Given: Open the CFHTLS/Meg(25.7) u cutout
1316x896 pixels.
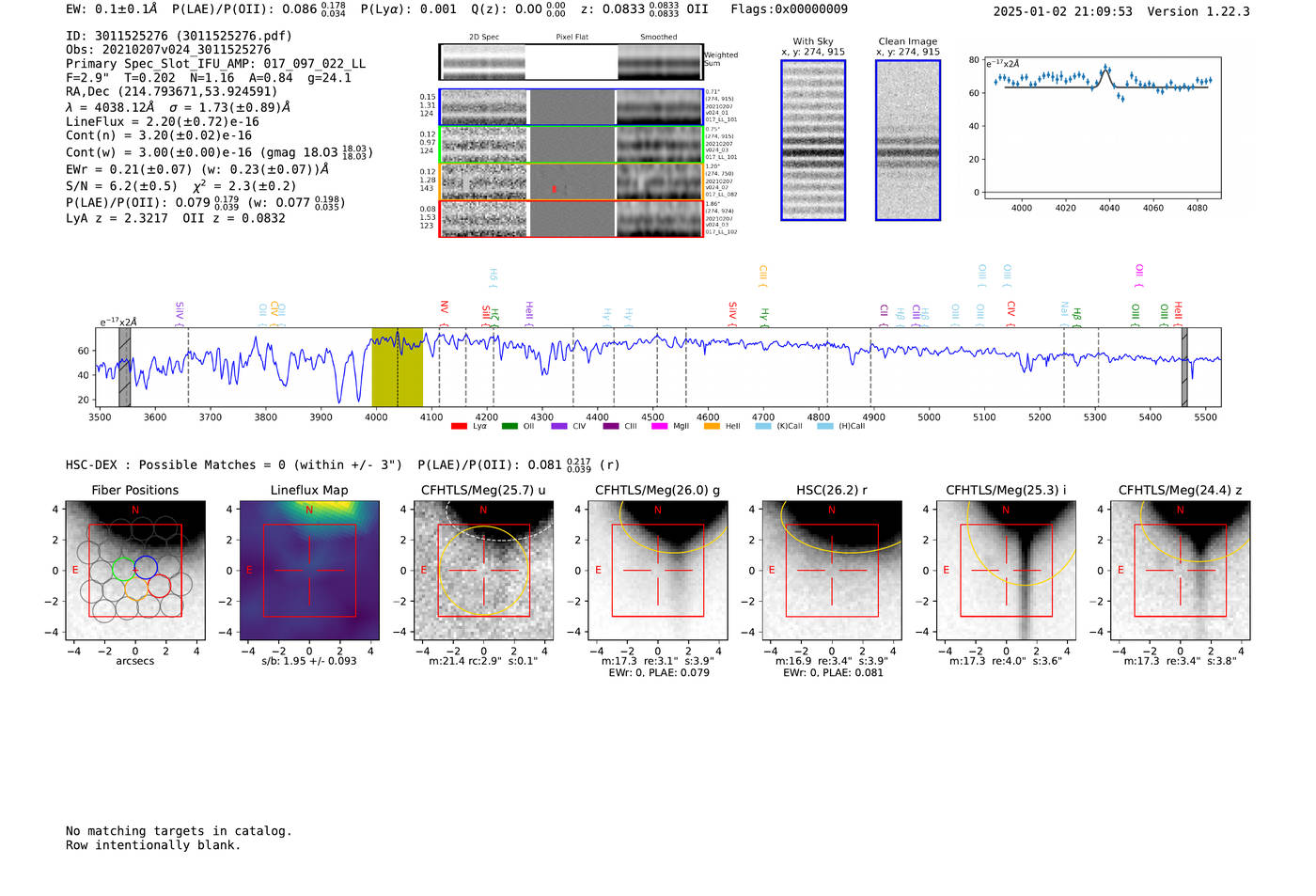Looking at the screenshot, I should (483, 571).
